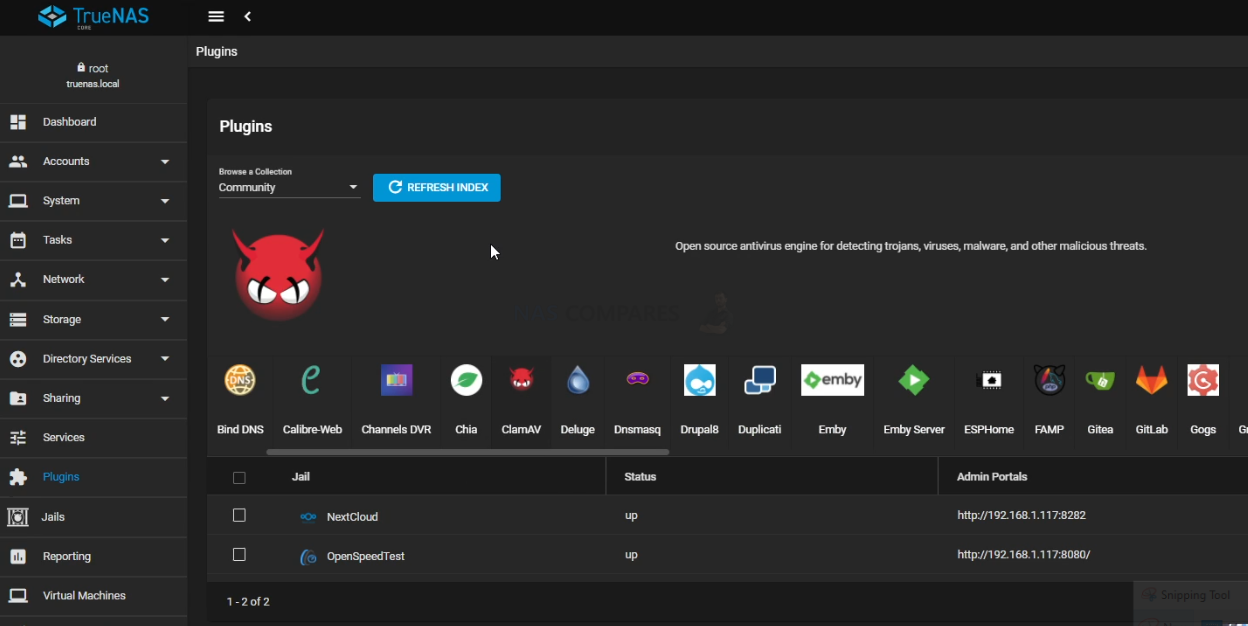This screenshot has height=626, width=1248.
Task: Expand the Network menu arrow
Action: [x=165, y=280]
